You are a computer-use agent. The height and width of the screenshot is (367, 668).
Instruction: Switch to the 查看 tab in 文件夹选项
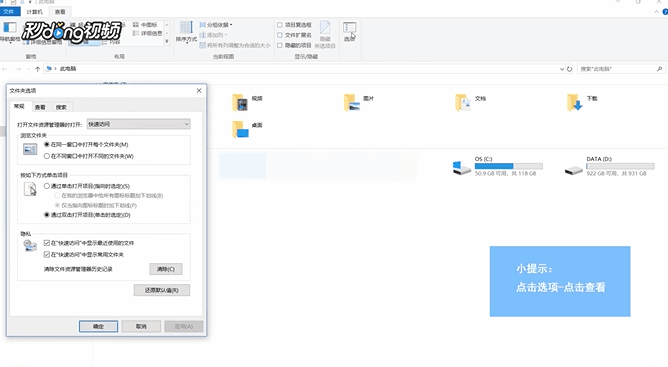pos(40,107)
